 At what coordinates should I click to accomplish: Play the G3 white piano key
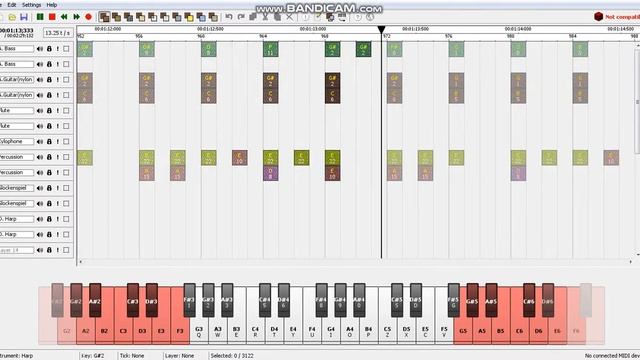(199, 315)
